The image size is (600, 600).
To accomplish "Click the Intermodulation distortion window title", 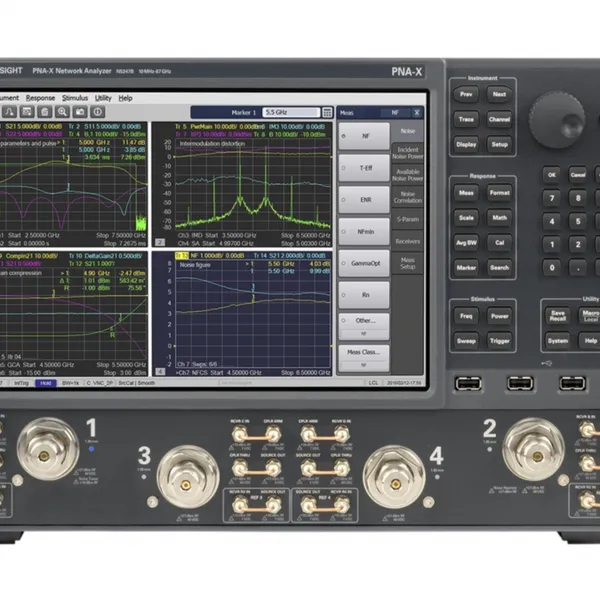I will pyautogui.click(x=212, y=144).
